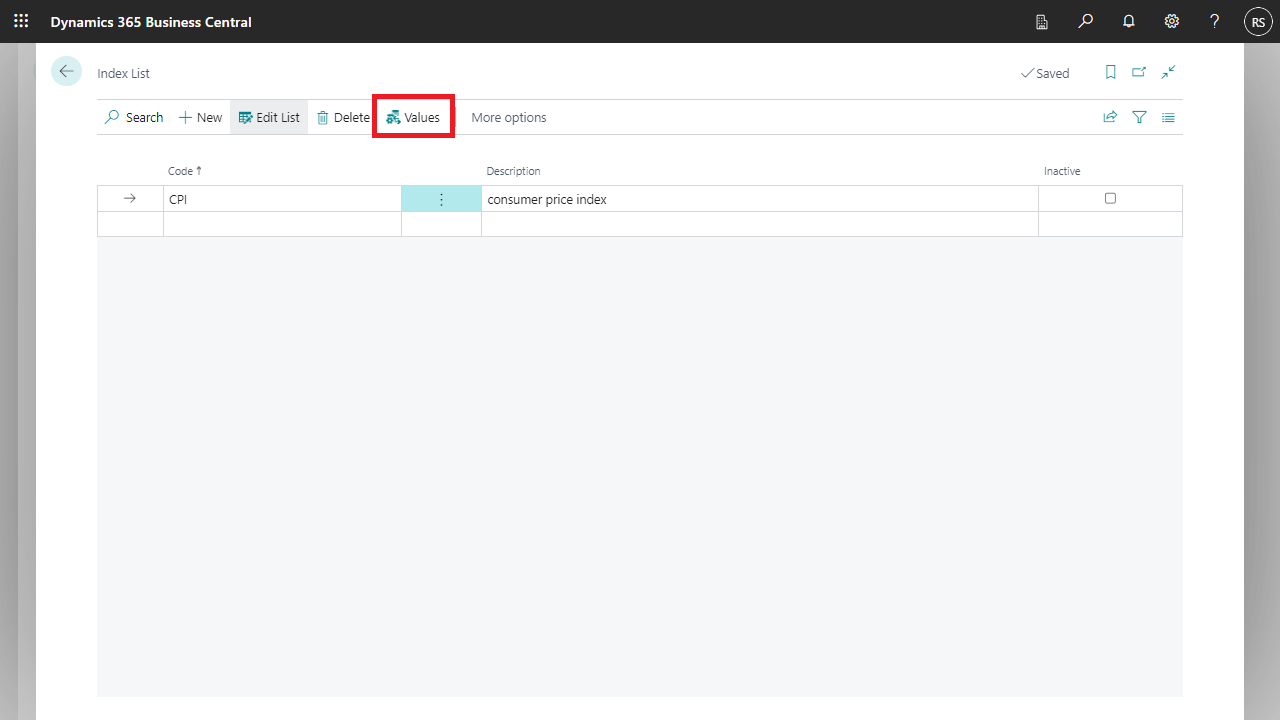1280x720 pixels.
Task: Click Values action
Action: 413,118
